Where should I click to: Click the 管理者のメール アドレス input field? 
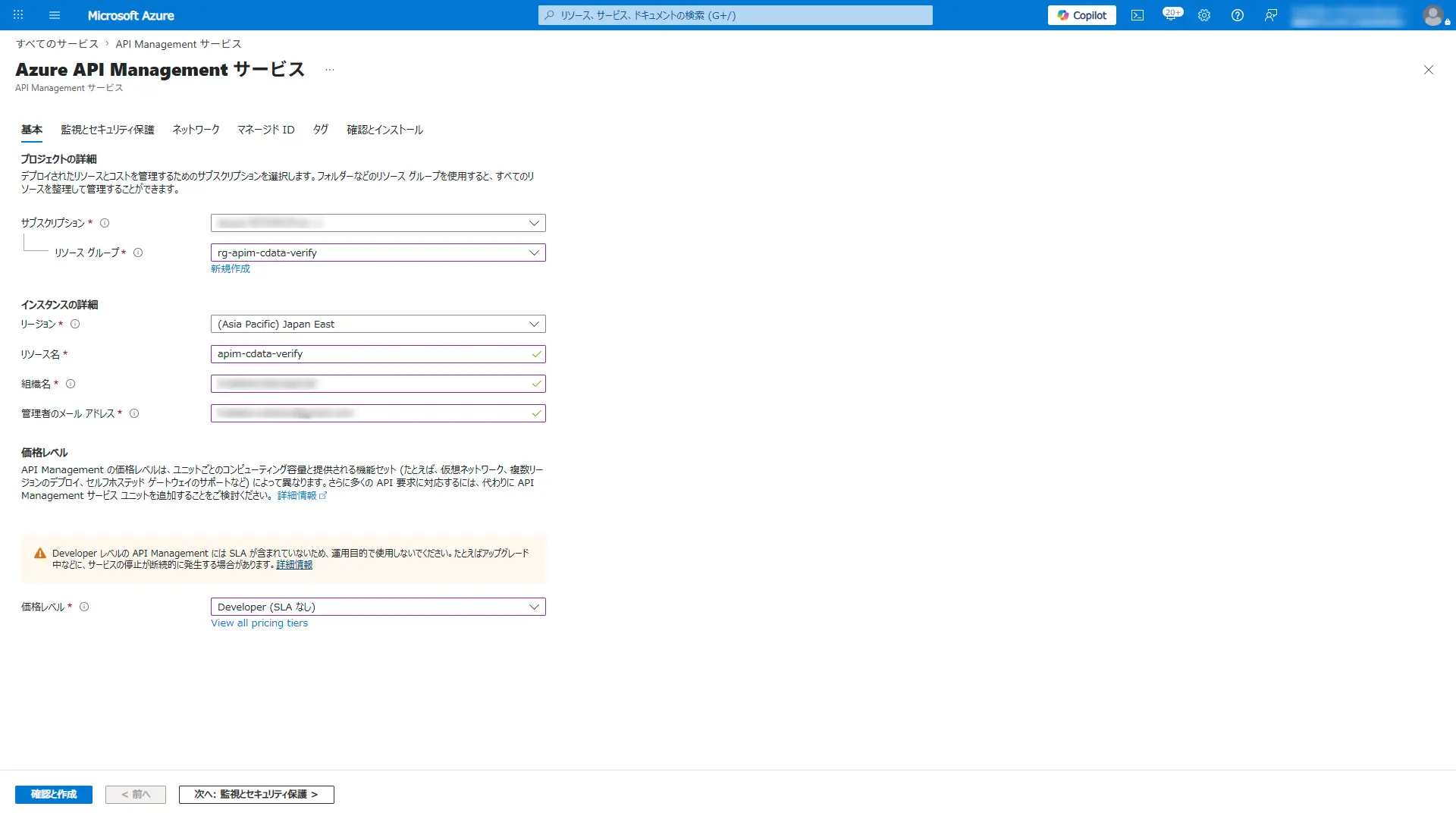click(378, 413)
